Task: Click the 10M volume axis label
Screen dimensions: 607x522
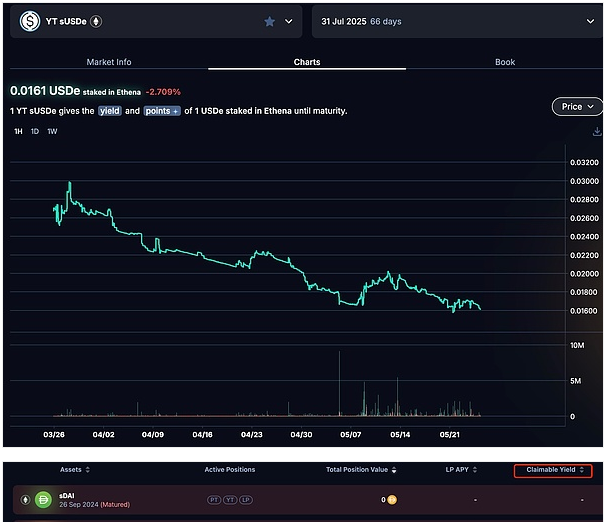Action: [x=577, y=345]
